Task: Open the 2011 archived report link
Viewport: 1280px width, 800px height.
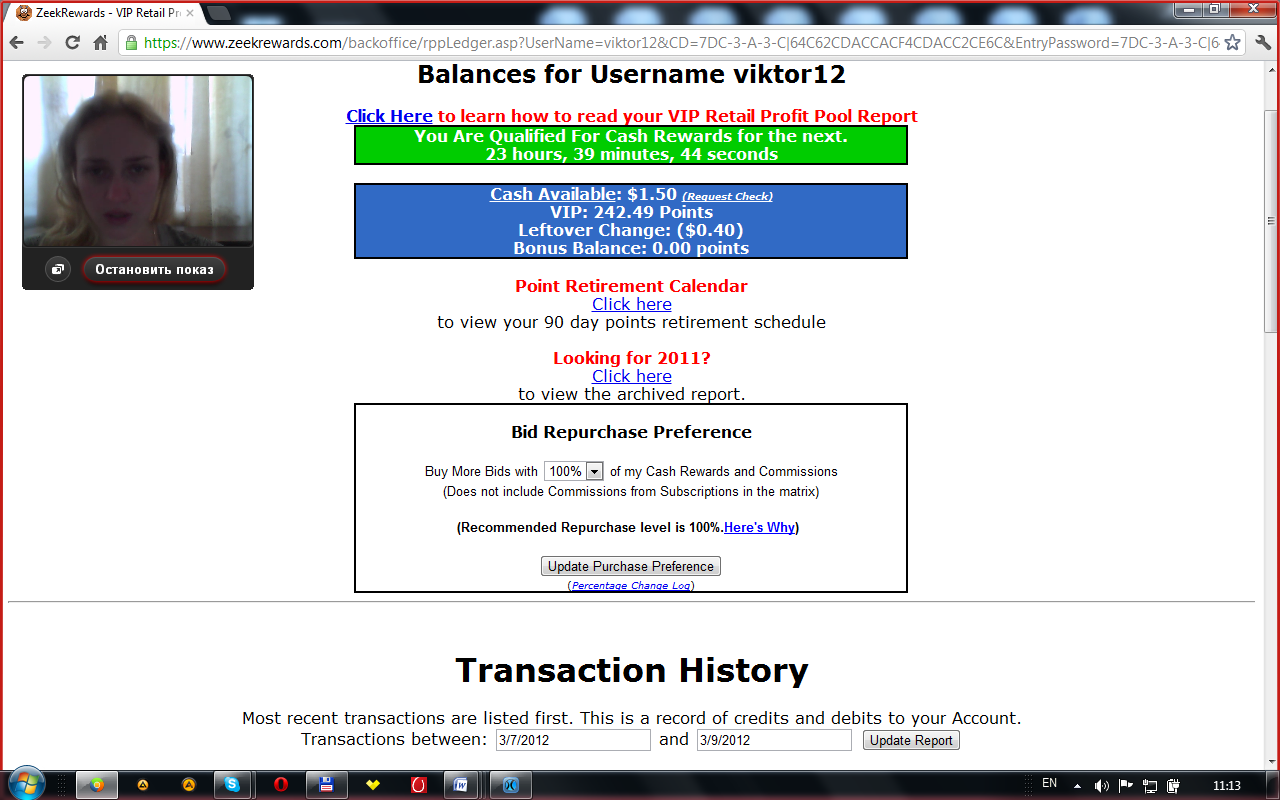Action: click(631, 376)
